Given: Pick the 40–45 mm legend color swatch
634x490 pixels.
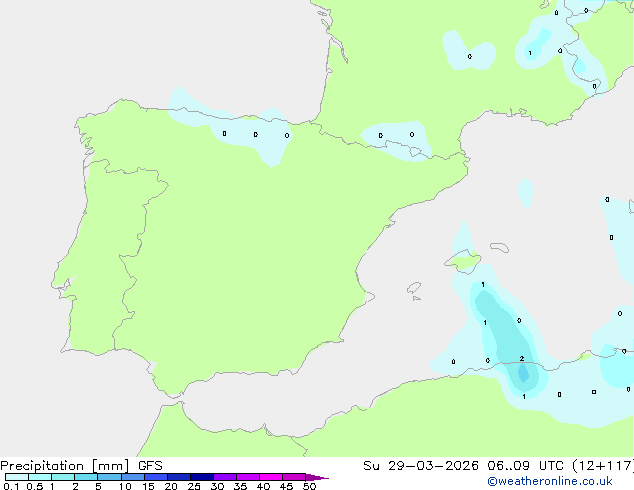Looking at the screenshot, I should (271, 477).
